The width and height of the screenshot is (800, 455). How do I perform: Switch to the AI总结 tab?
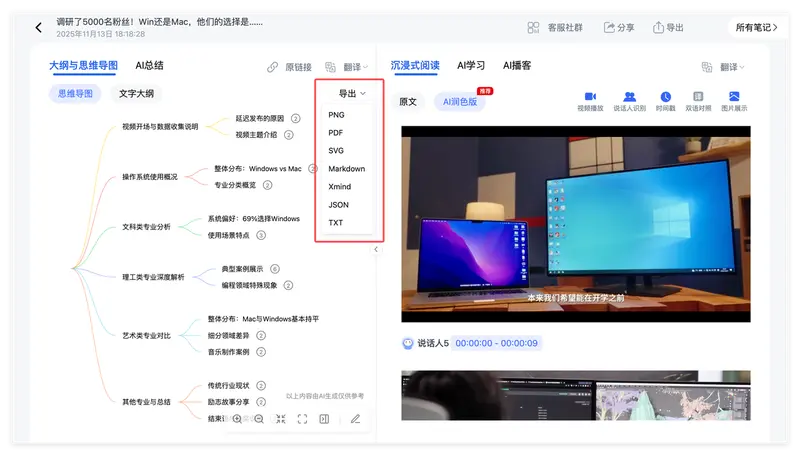149,65
